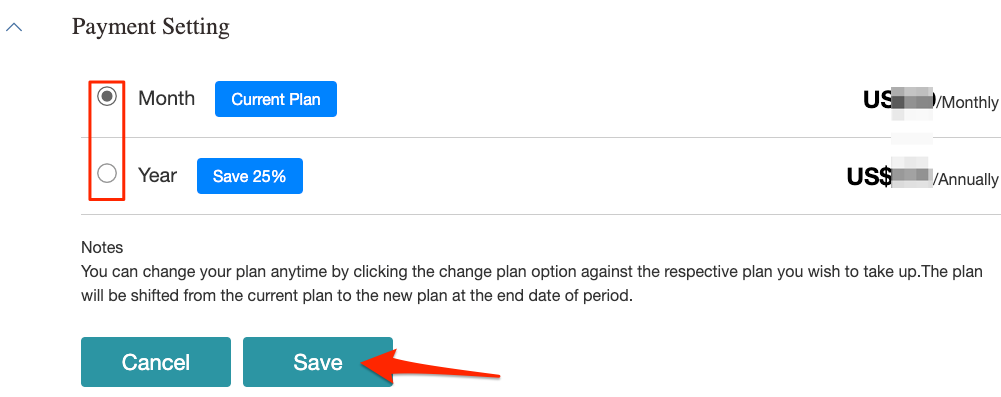
Task: Click the divider below the Year row
Action: click(541, 214)
